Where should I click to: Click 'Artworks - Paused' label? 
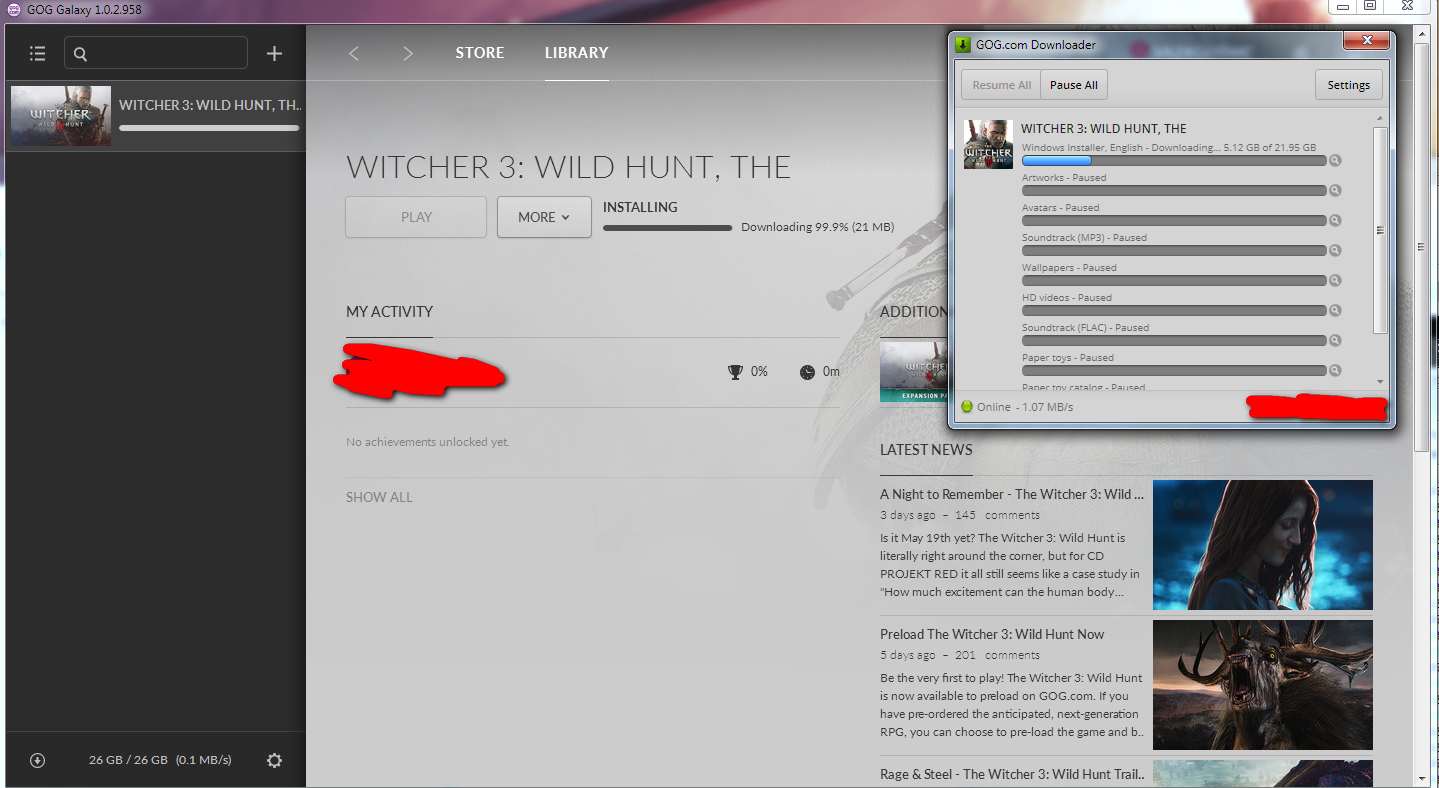tap(1064, 178)
